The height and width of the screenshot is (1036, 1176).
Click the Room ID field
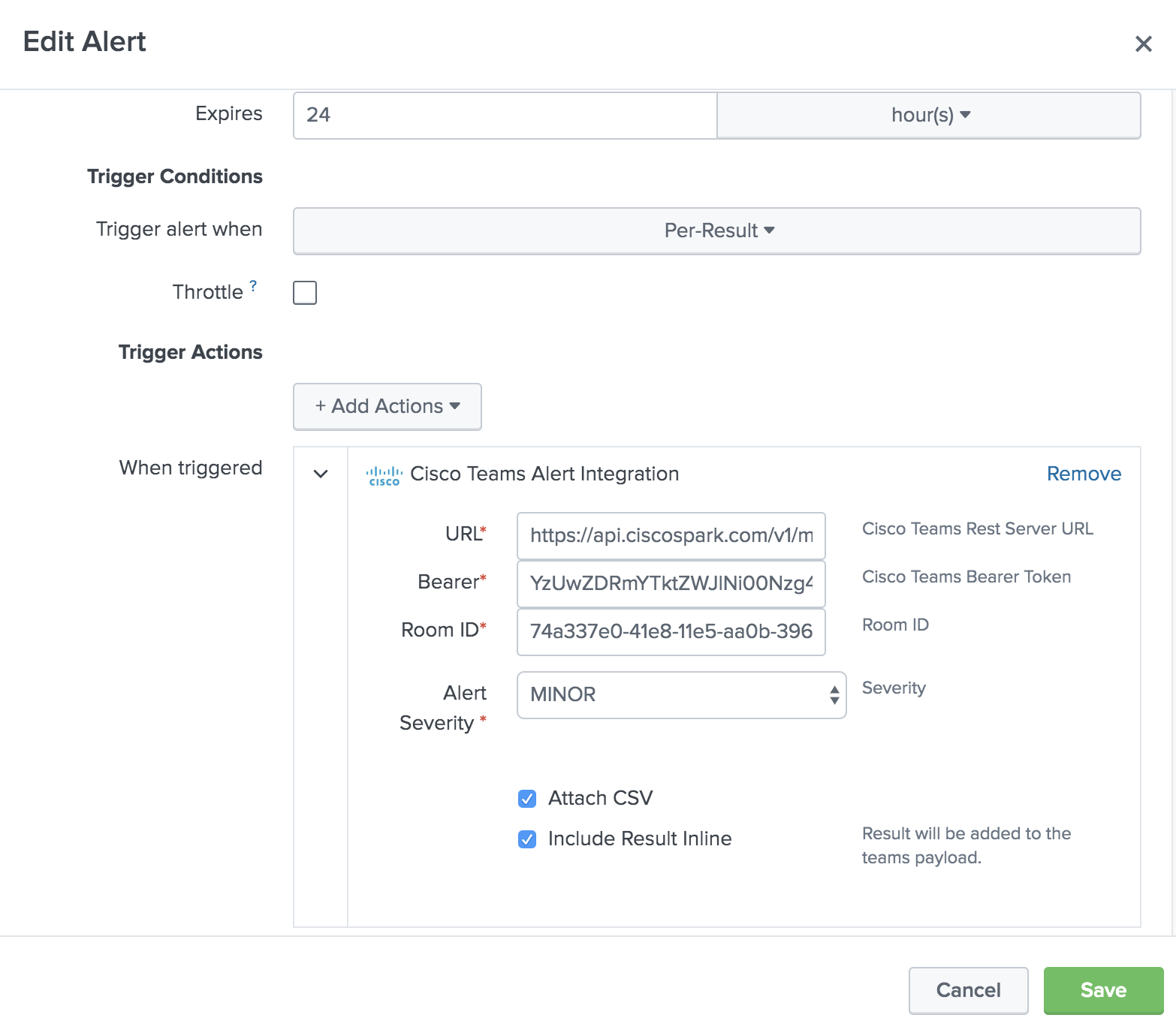(671, 631)
